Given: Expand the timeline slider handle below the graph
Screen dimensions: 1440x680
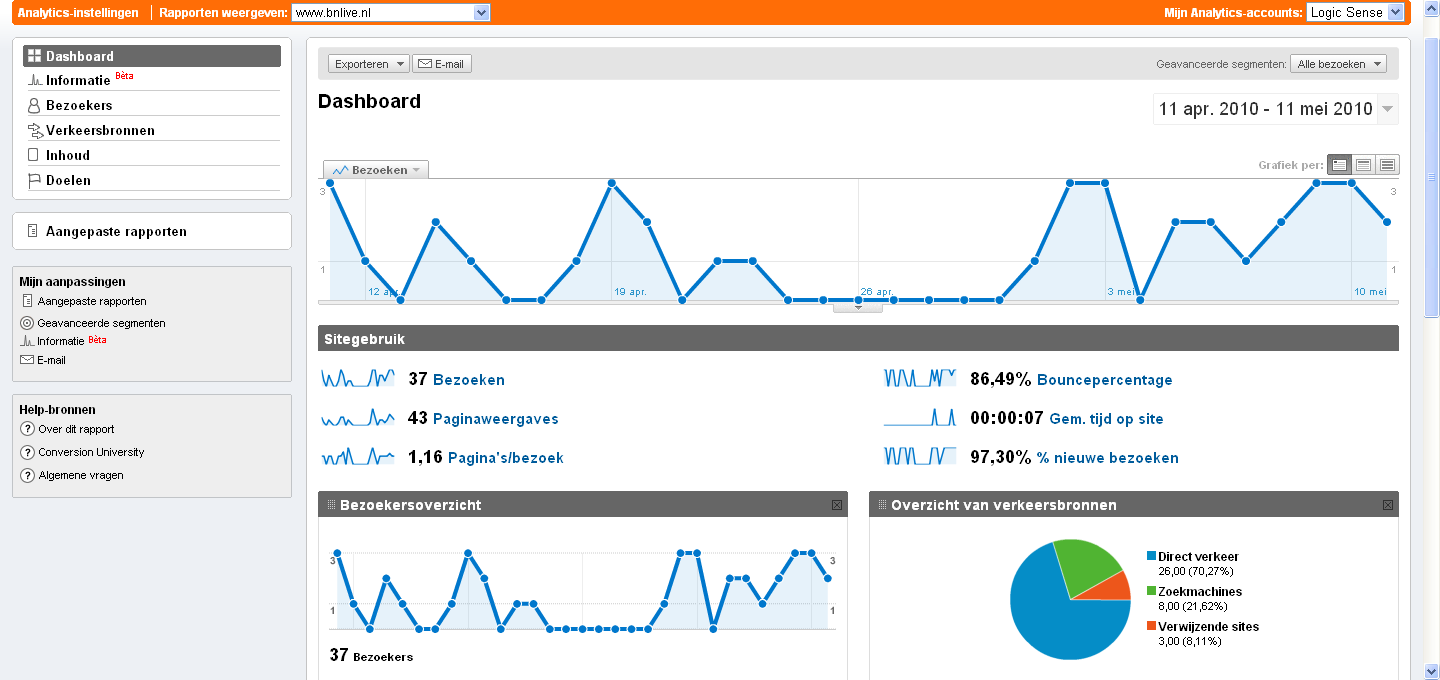Looking at the screenshot, I should coord(858,308).
